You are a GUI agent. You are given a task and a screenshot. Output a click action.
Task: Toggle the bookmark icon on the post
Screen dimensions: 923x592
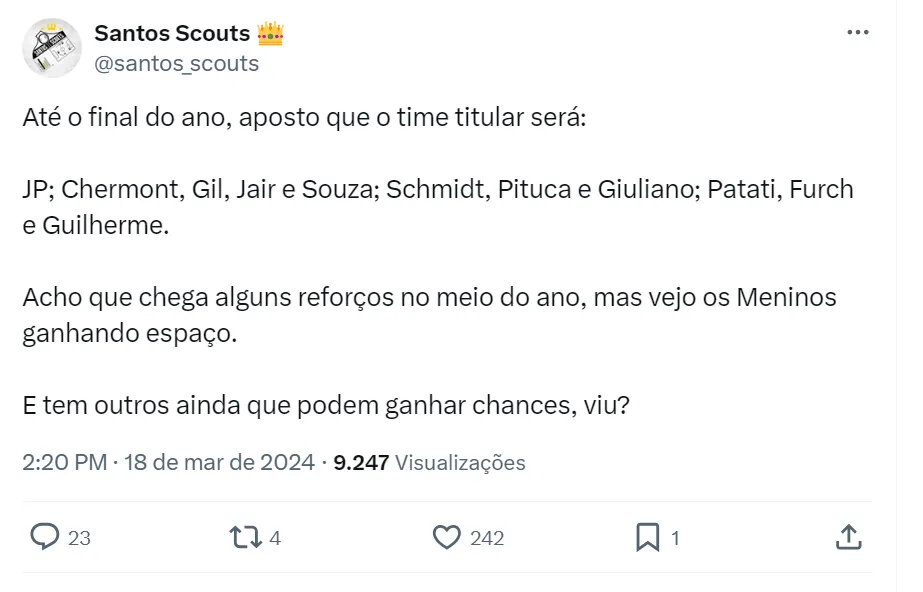pos(648,538)
